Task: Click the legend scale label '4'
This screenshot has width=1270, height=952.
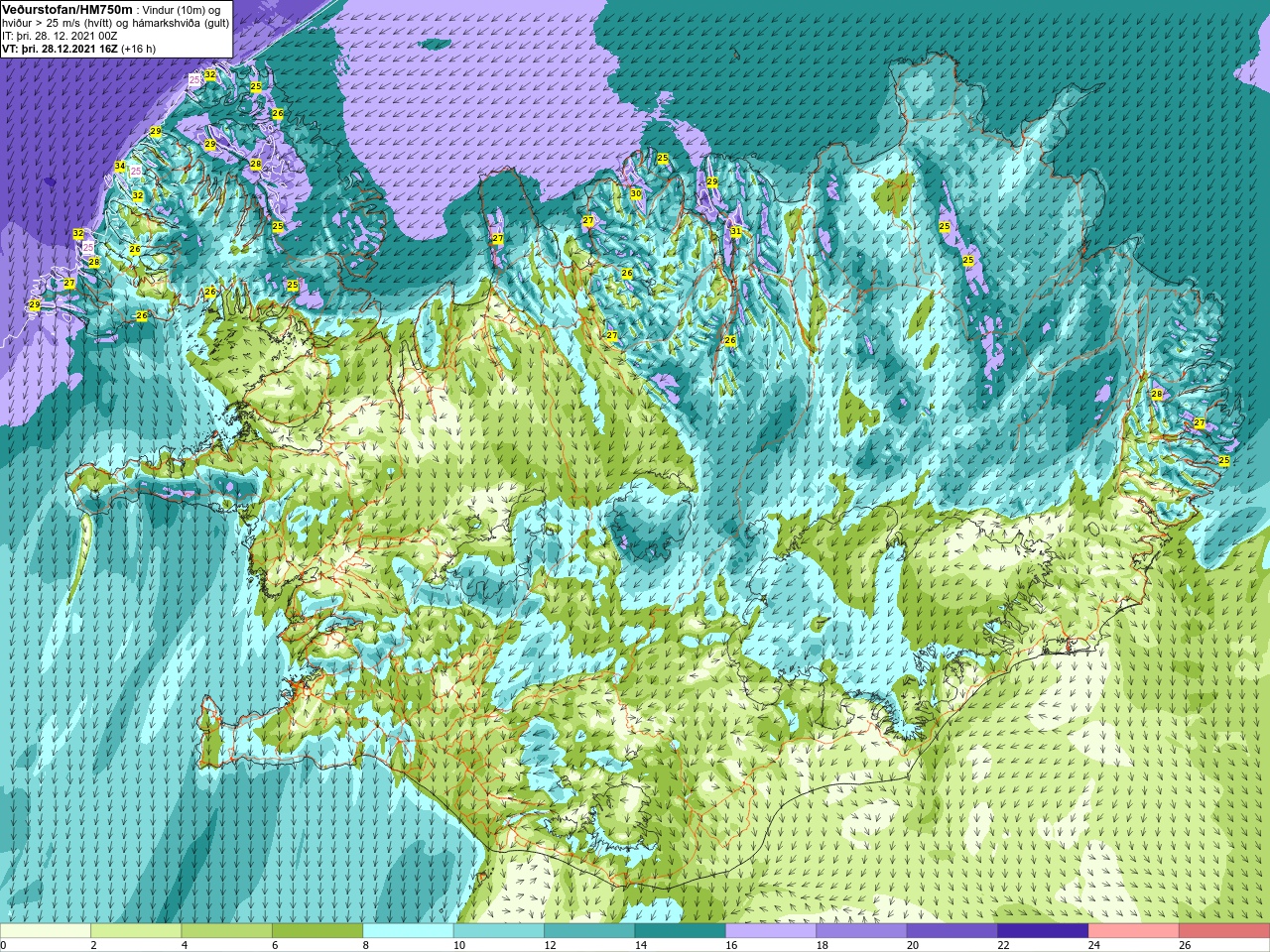Action: [x=185, y=946]
